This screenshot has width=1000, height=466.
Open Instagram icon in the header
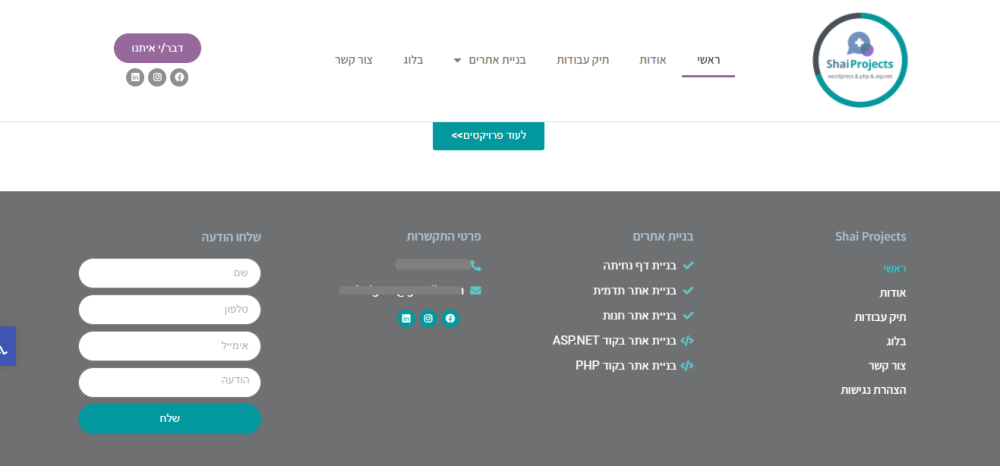(x=157, y=77)
